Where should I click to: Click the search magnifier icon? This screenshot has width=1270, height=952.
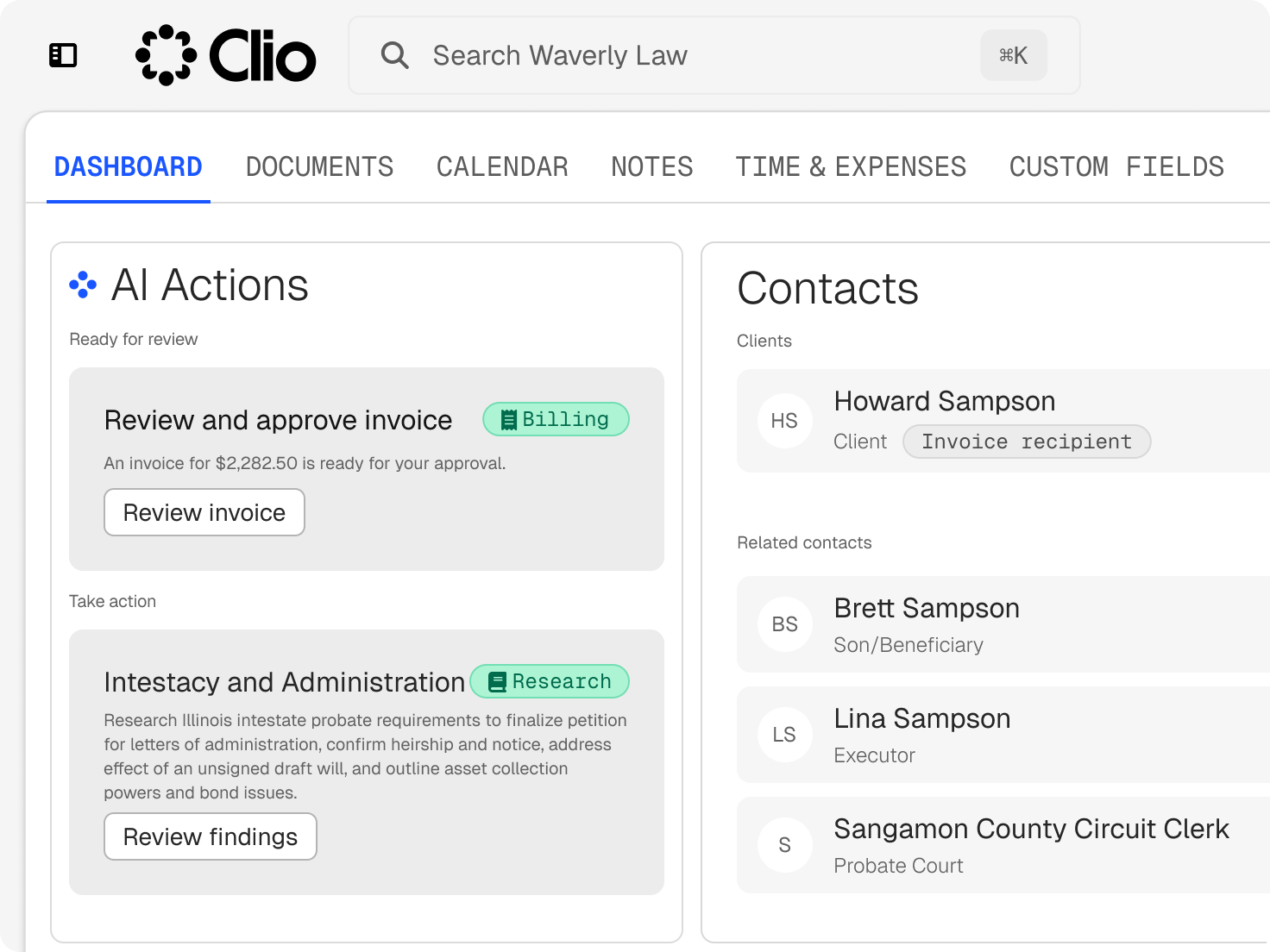pos(394,55)
